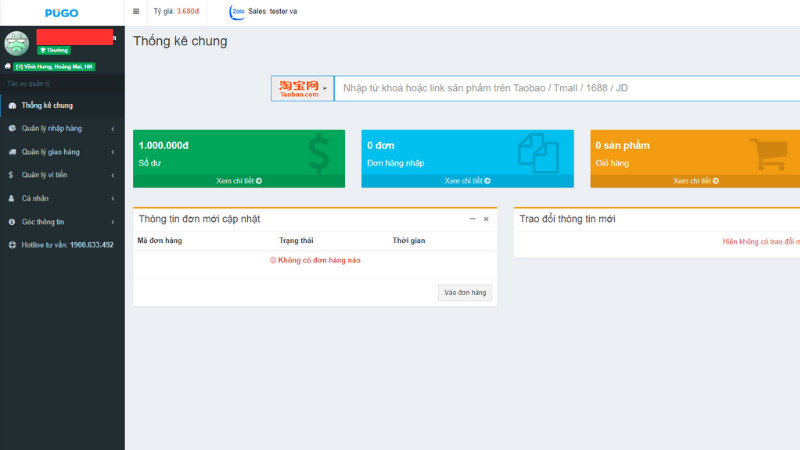
Task: Click the Zalo chat icon
Action: [236, 12]
